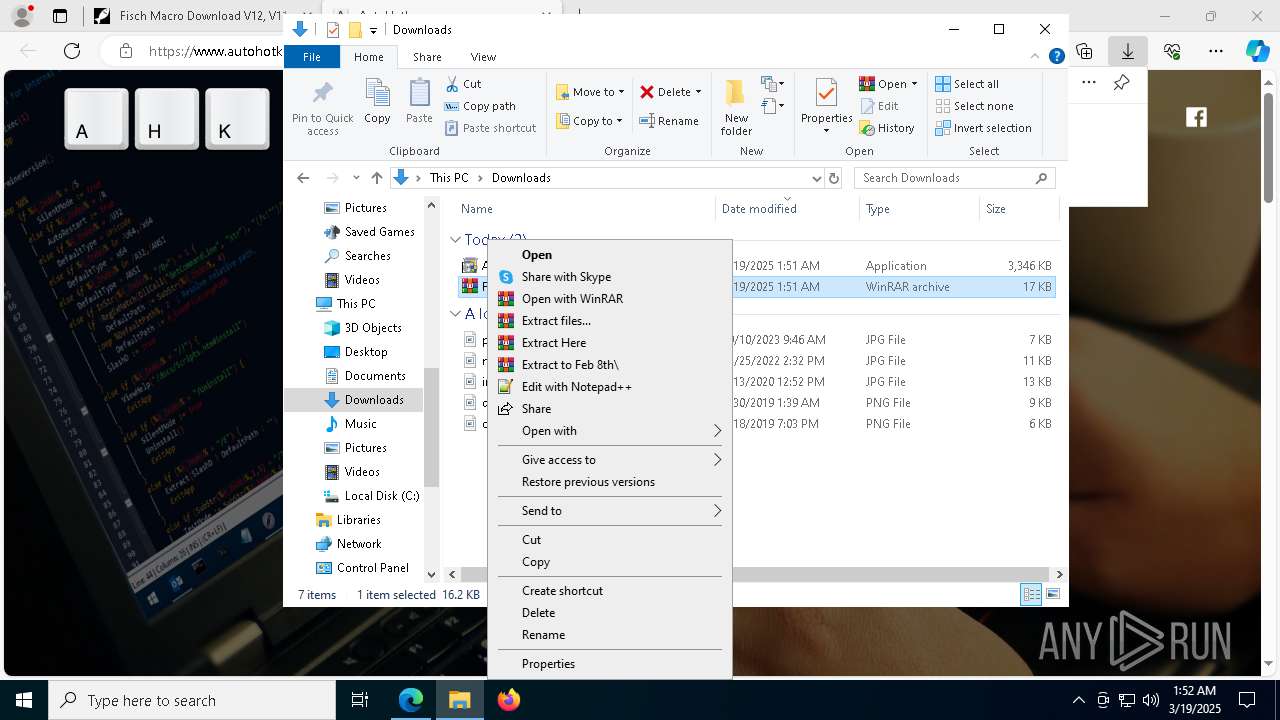
Task: Click Invert selection in the ribbon
Action: click(983, 128)
